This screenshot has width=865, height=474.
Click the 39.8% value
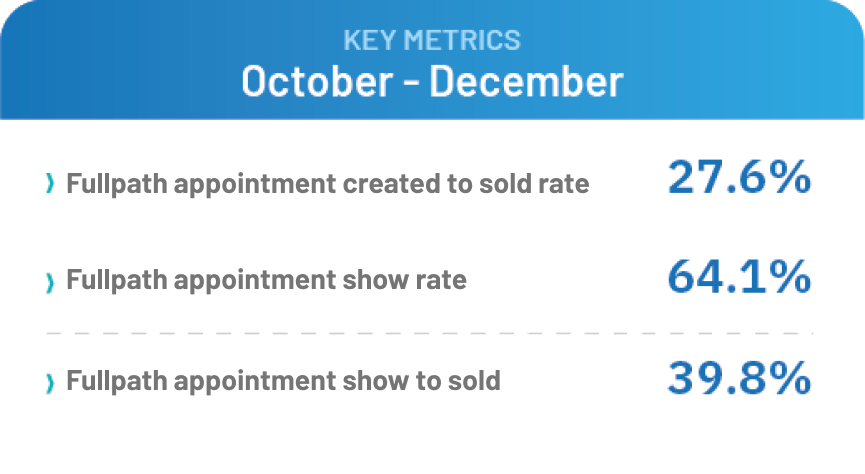coord(739,378)
